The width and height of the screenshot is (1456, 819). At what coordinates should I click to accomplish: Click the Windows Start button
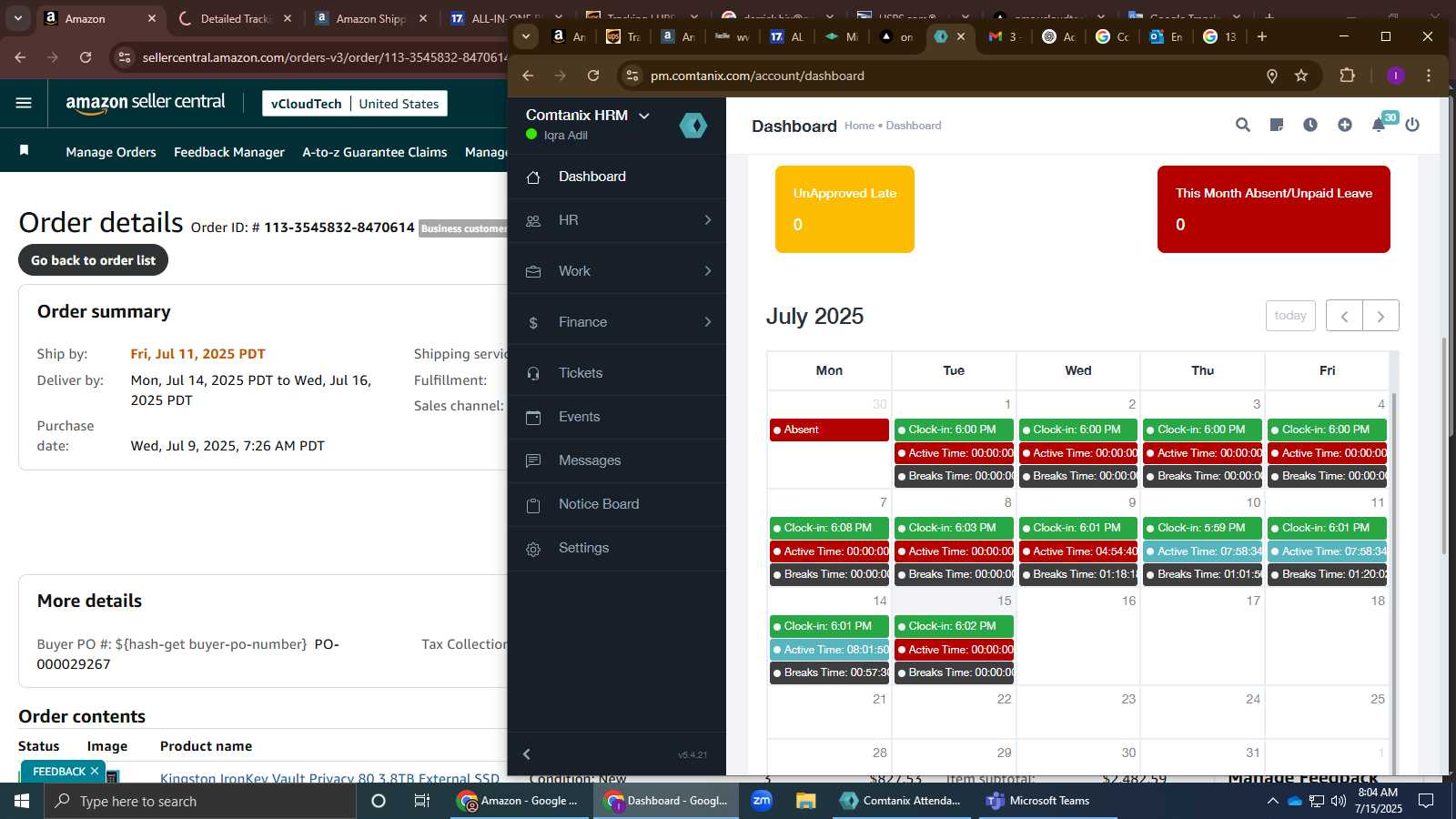click(22, 801)
